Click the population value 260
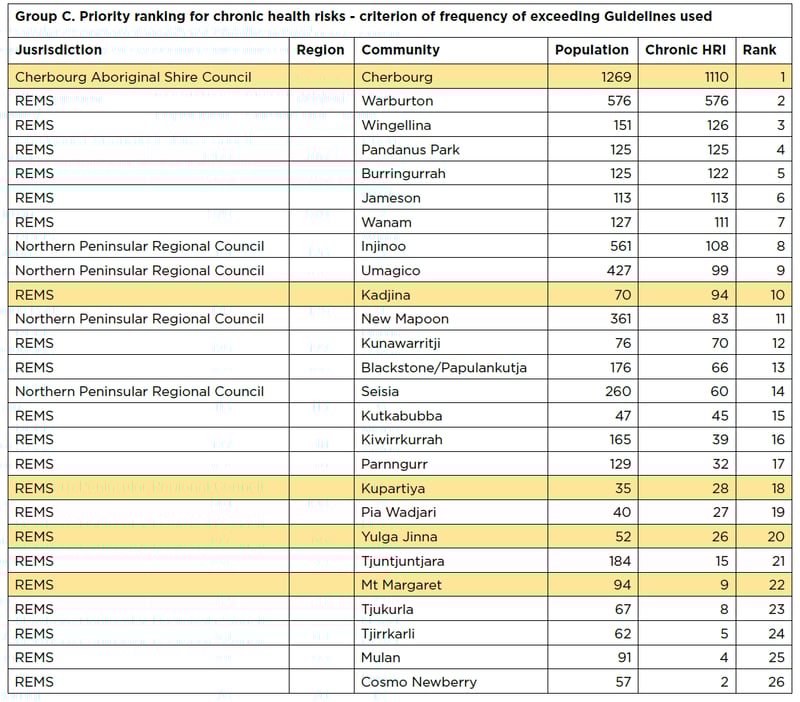The image size is (800, 702). tap(618, 392)
